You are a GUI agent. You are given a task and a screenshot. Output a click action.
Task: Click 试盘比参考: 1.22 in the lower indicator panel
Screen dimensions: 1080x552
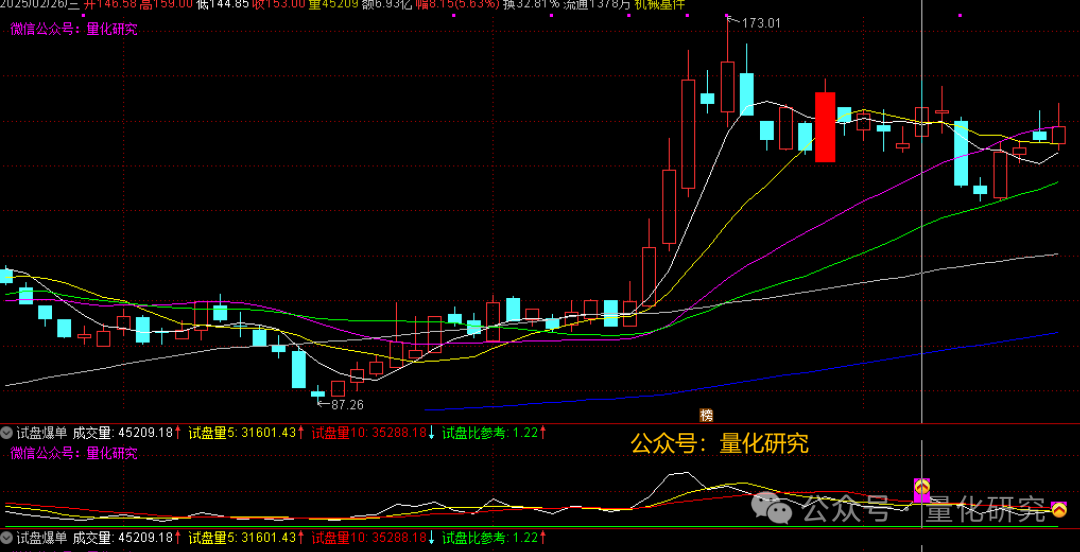[x=488, y=537]
